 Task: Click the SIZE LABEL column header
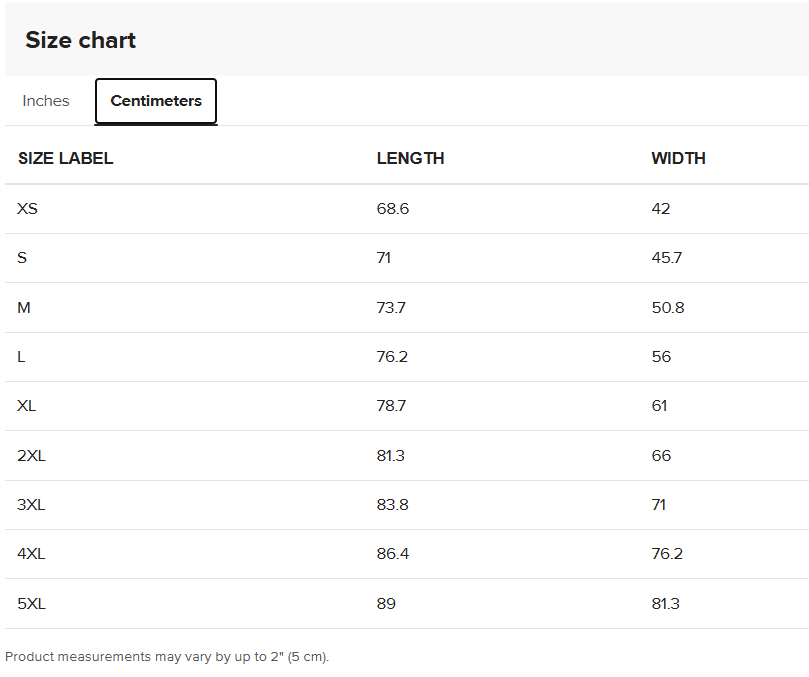point(66,158)
